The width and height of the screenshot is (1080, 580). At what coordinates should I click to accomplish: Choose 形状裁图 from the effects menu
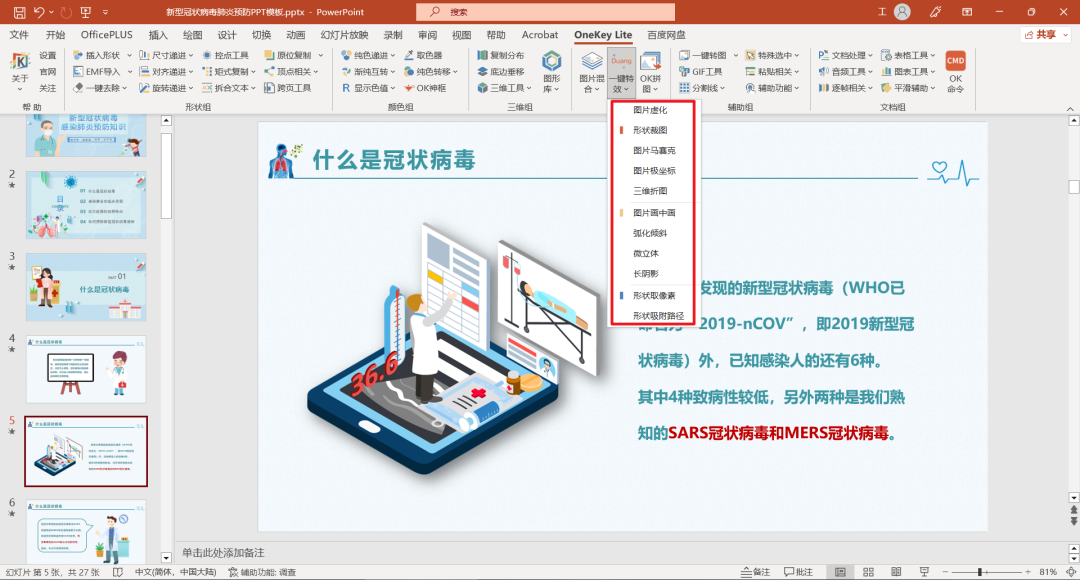651,130
